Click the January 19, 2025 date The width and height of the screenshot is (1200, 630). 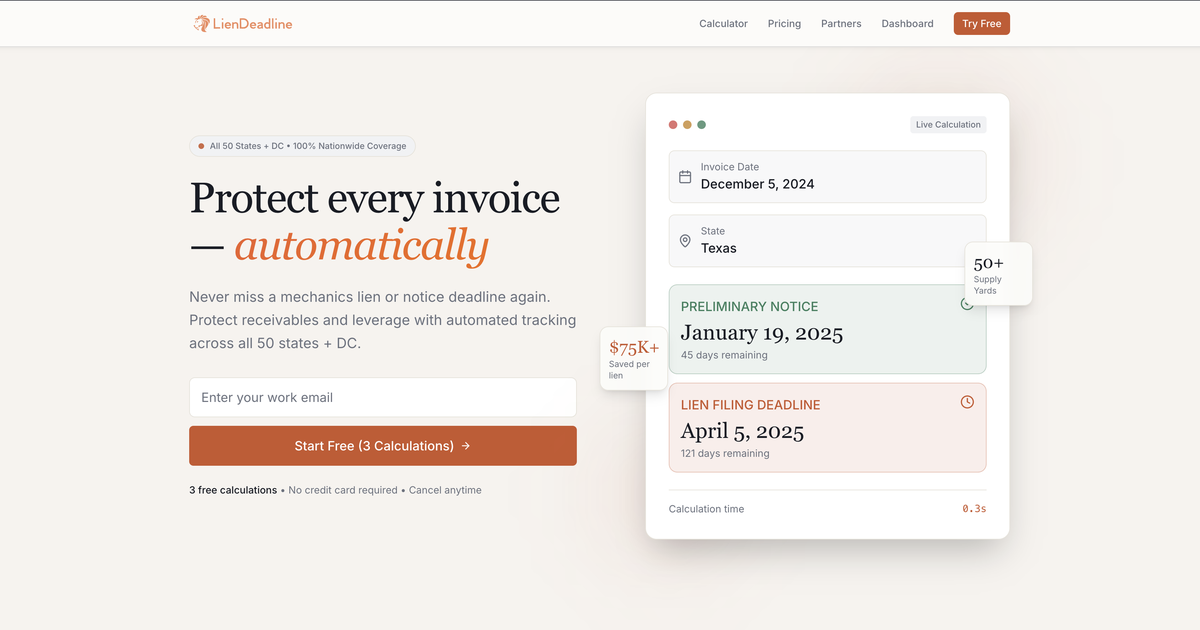762,333
